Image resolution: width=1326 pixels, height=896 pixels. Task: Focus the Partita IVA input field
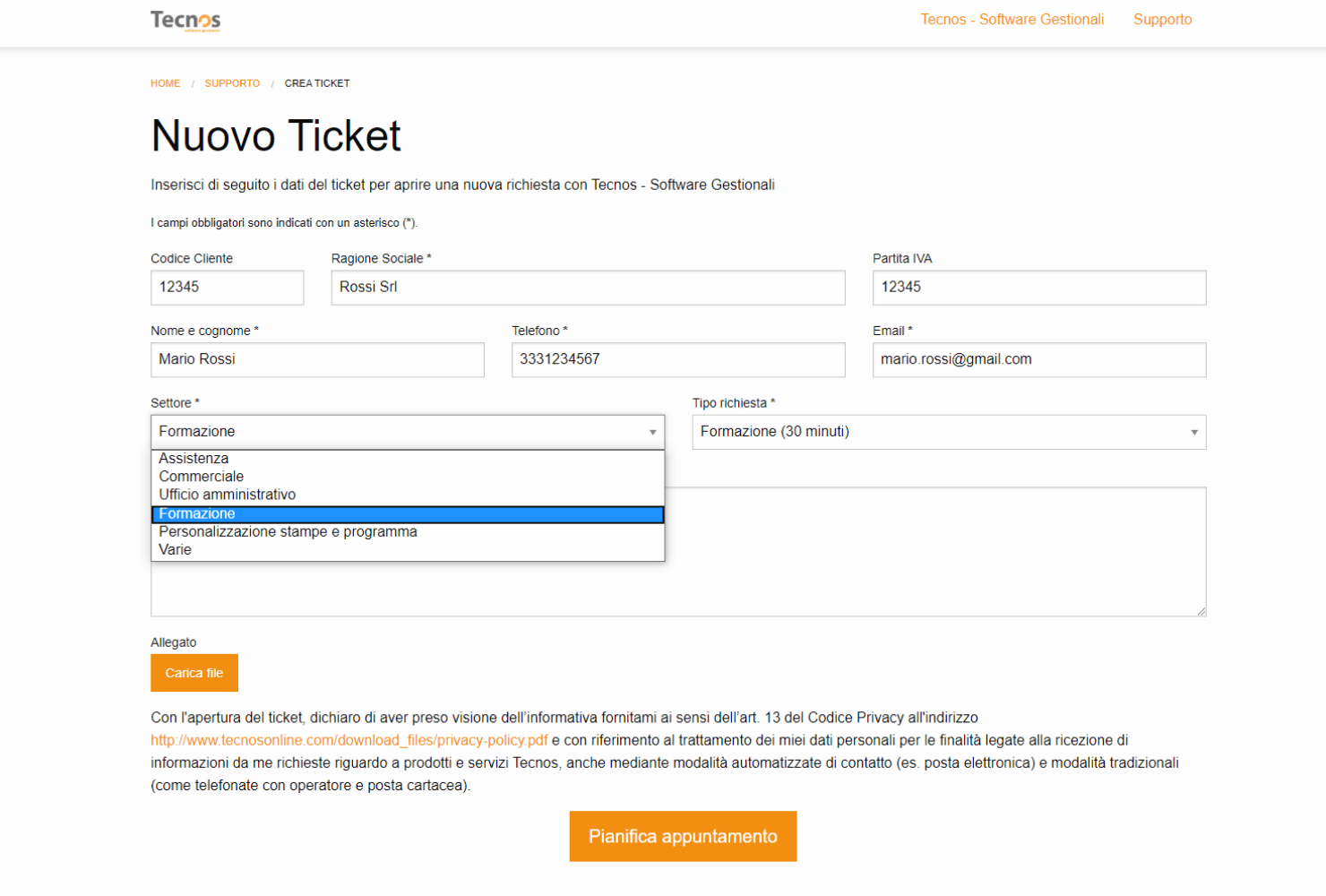point(1039,288)
